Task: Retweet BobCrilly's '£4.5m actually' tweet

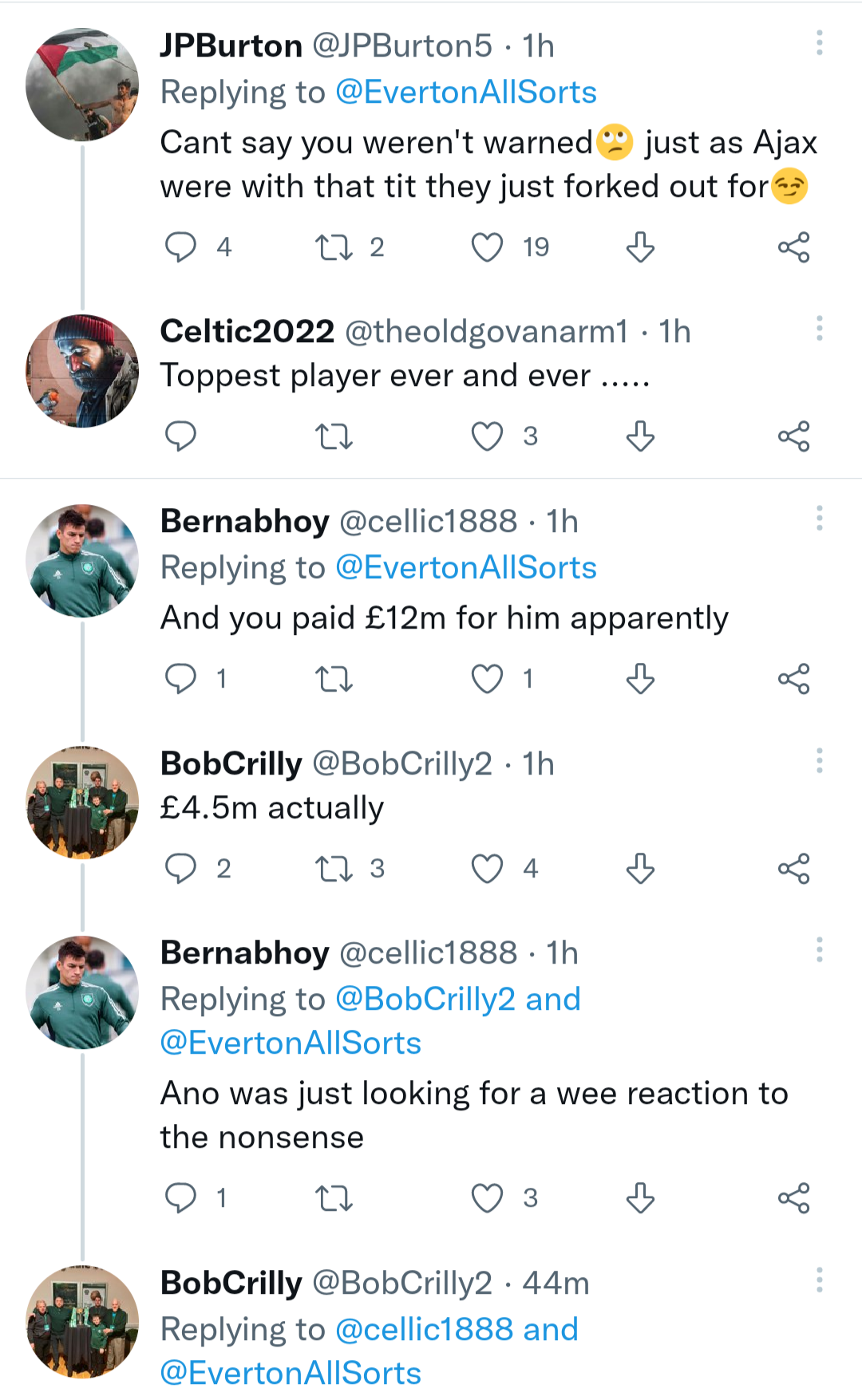Action: (x=334, y=868)
